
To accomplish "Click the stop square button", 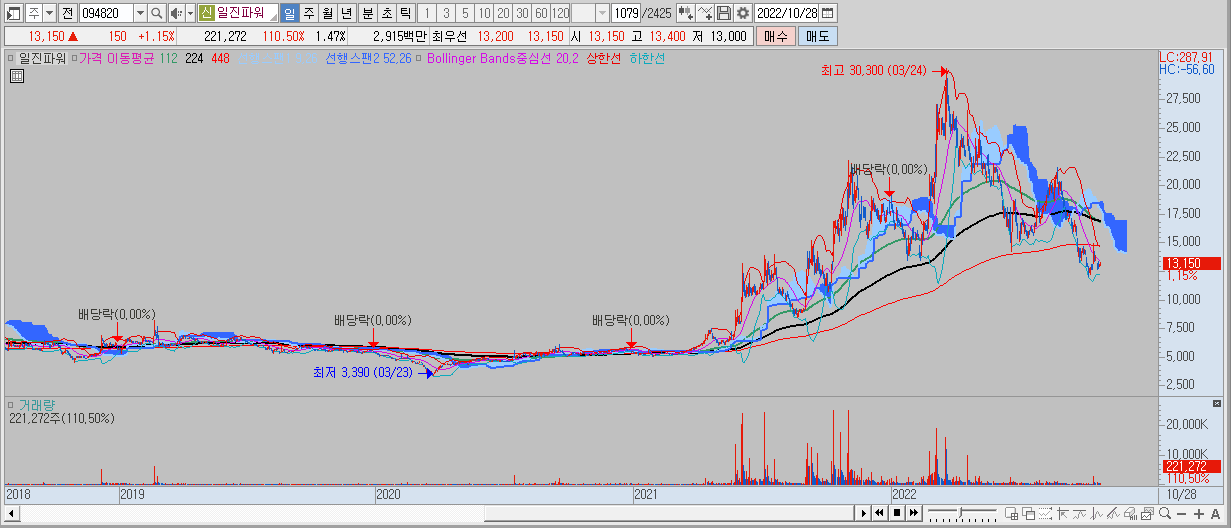I will pyautogui.click(x=897, y=513).
